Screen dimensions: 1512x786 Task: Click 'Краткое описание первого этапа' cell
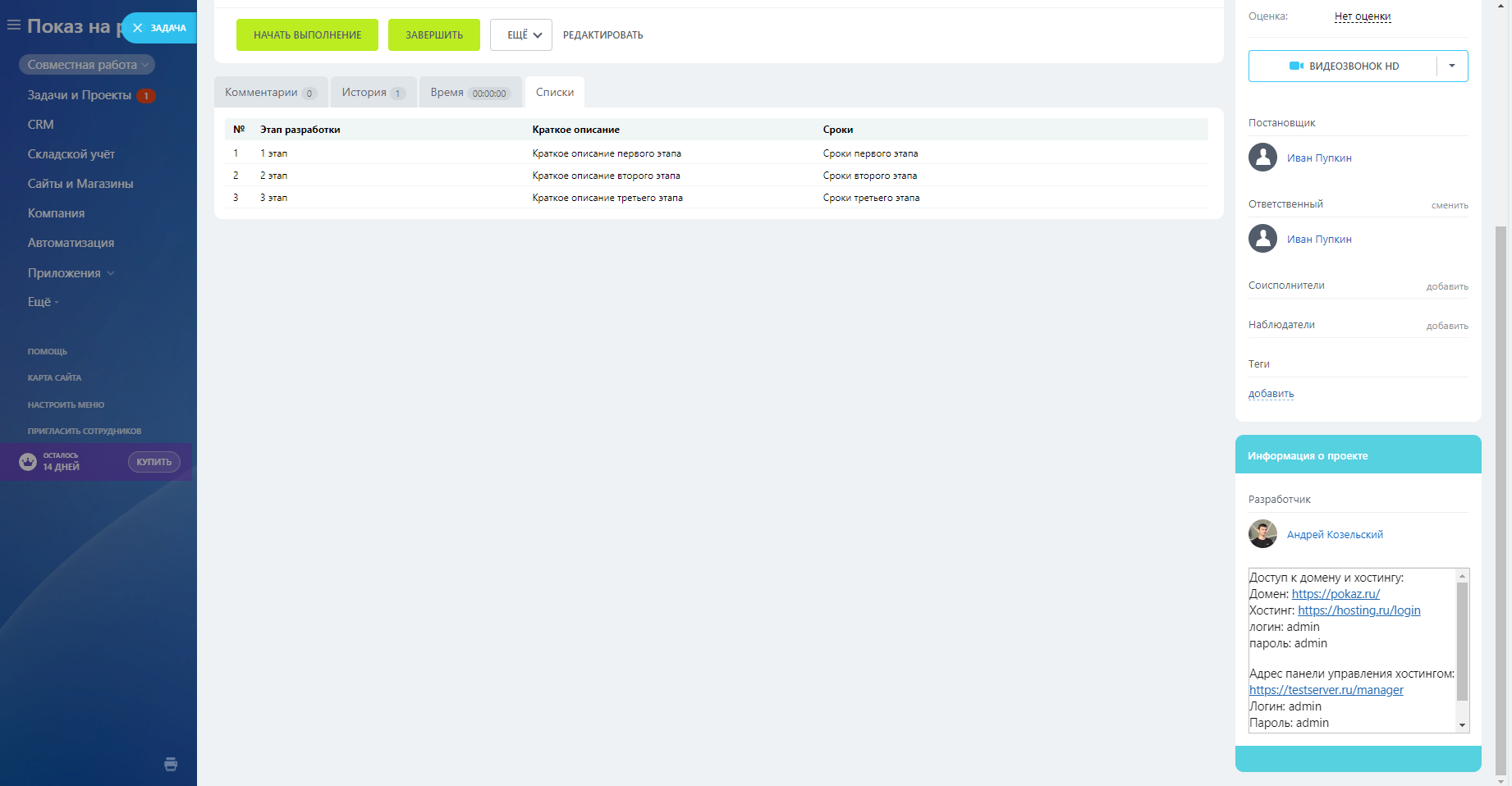pos(607,153)
